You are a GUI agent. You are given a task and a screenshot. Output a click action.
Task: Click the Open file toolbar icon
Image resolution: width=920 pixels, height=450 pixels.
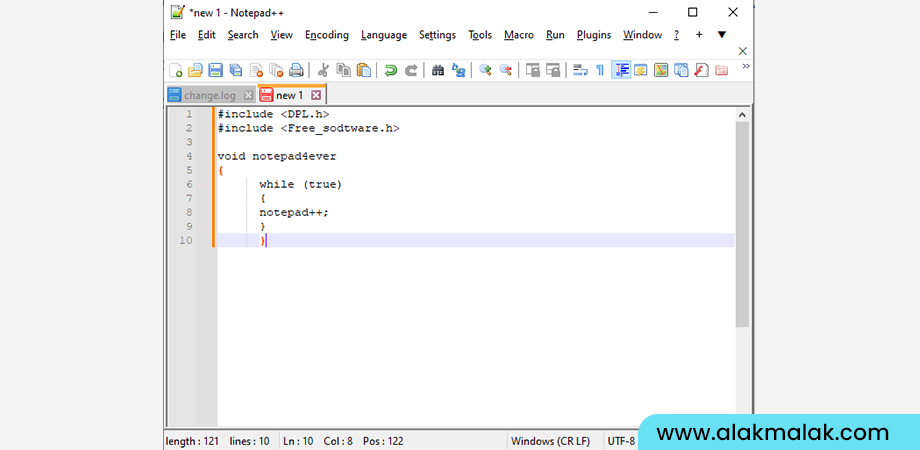[195, 70]
